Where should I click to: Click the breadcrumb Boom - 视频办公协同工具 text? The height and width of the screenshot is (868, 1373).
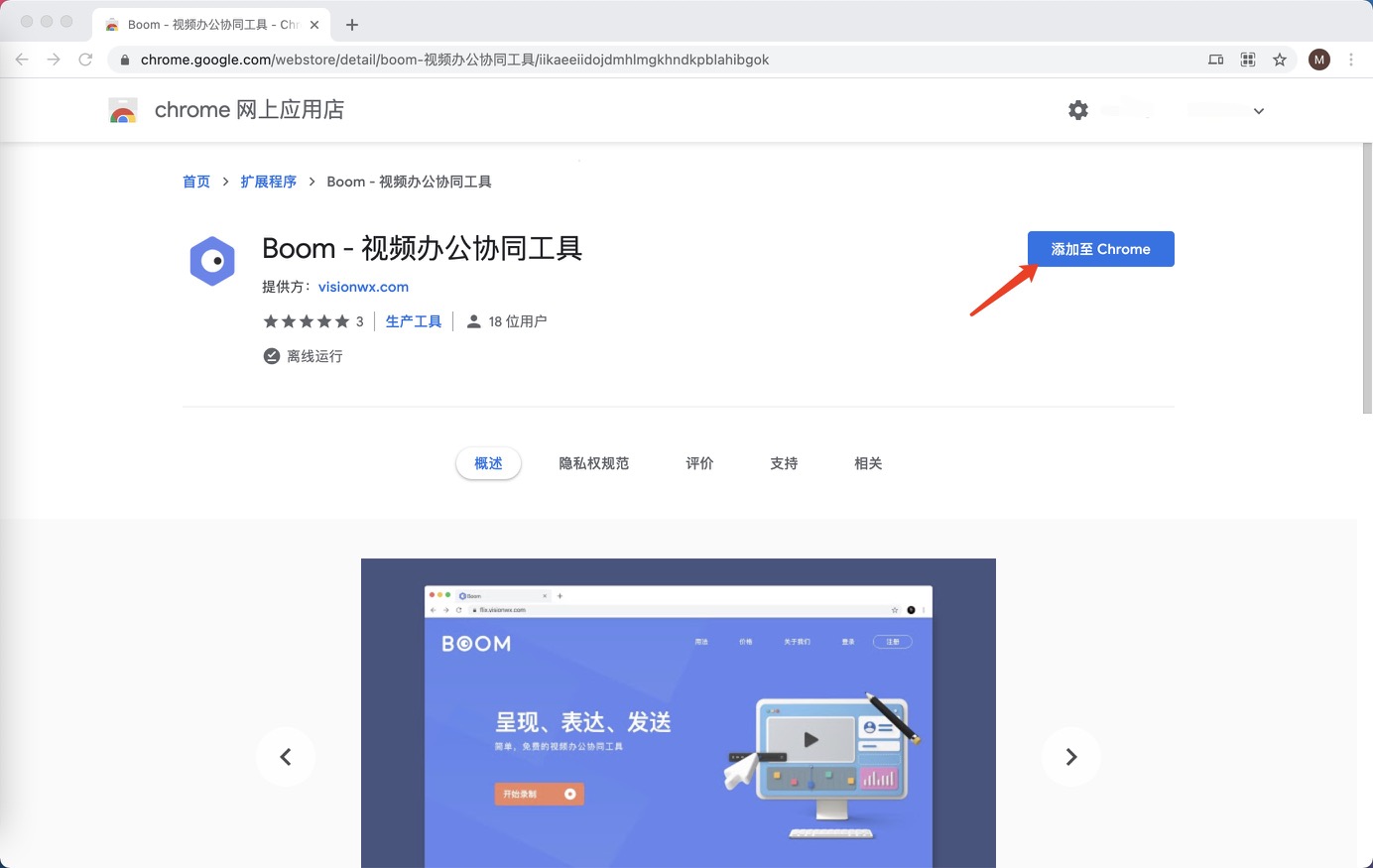pos(409,182)
